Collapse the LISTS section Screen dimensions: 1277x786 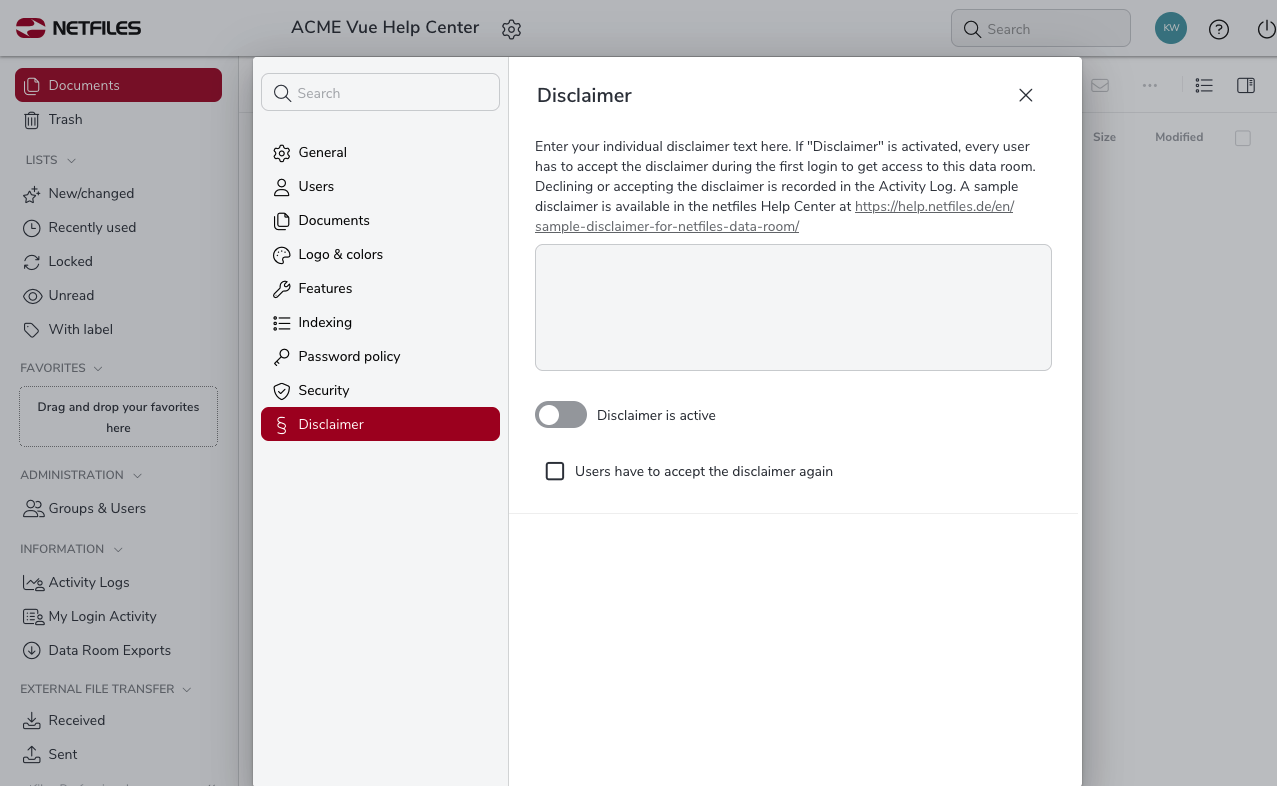[71, 160]
